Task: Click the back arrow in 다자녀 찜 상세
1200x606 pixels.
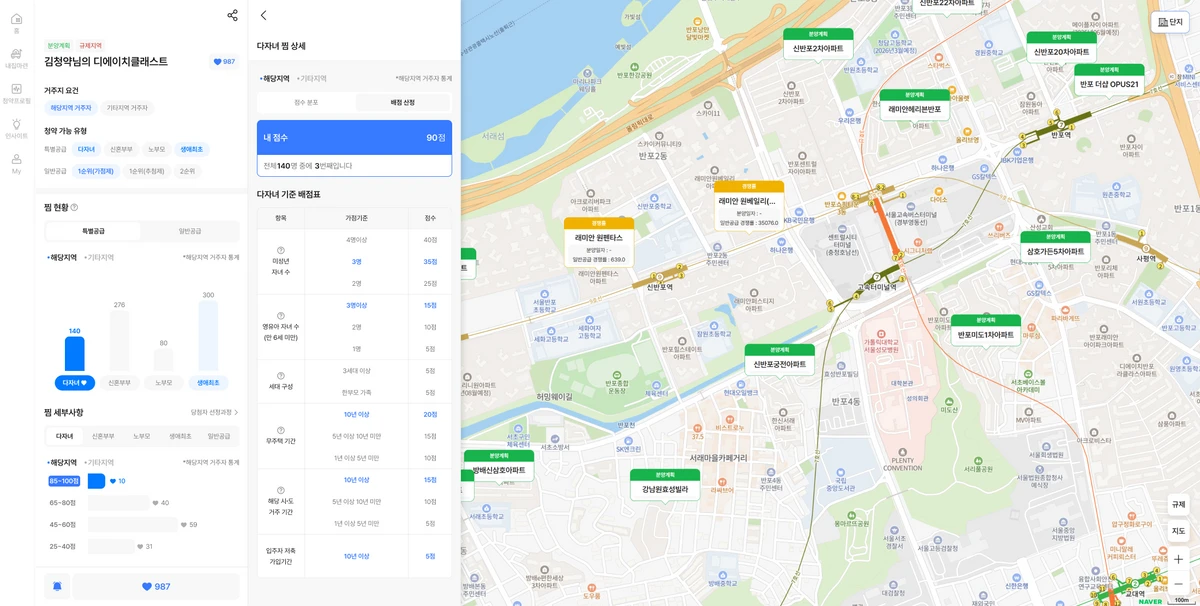Action: [x=263, y=15]
